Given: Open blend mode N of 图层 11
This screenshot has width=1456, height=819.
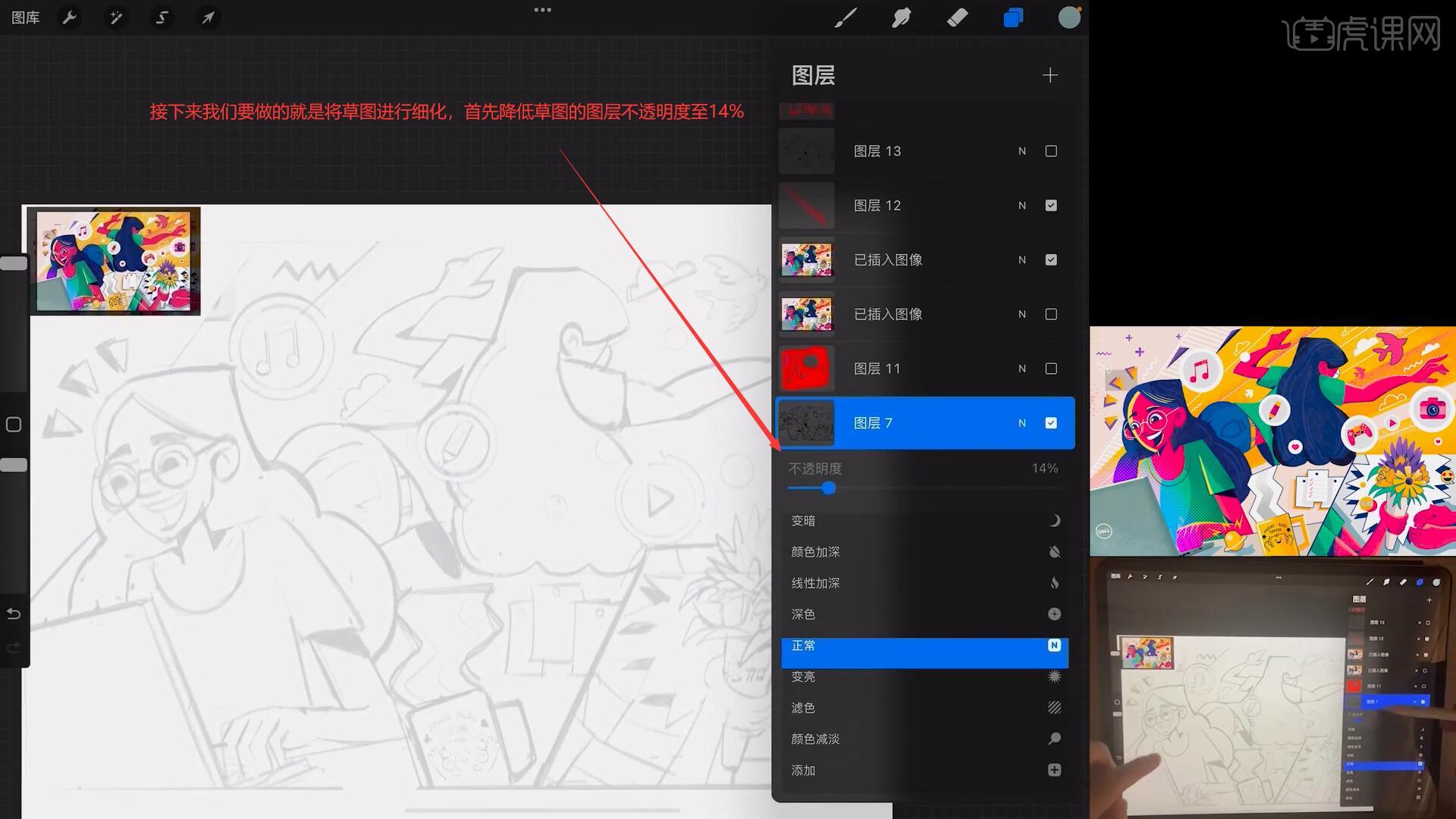Looking at the screenshot, I should 1022,369.
